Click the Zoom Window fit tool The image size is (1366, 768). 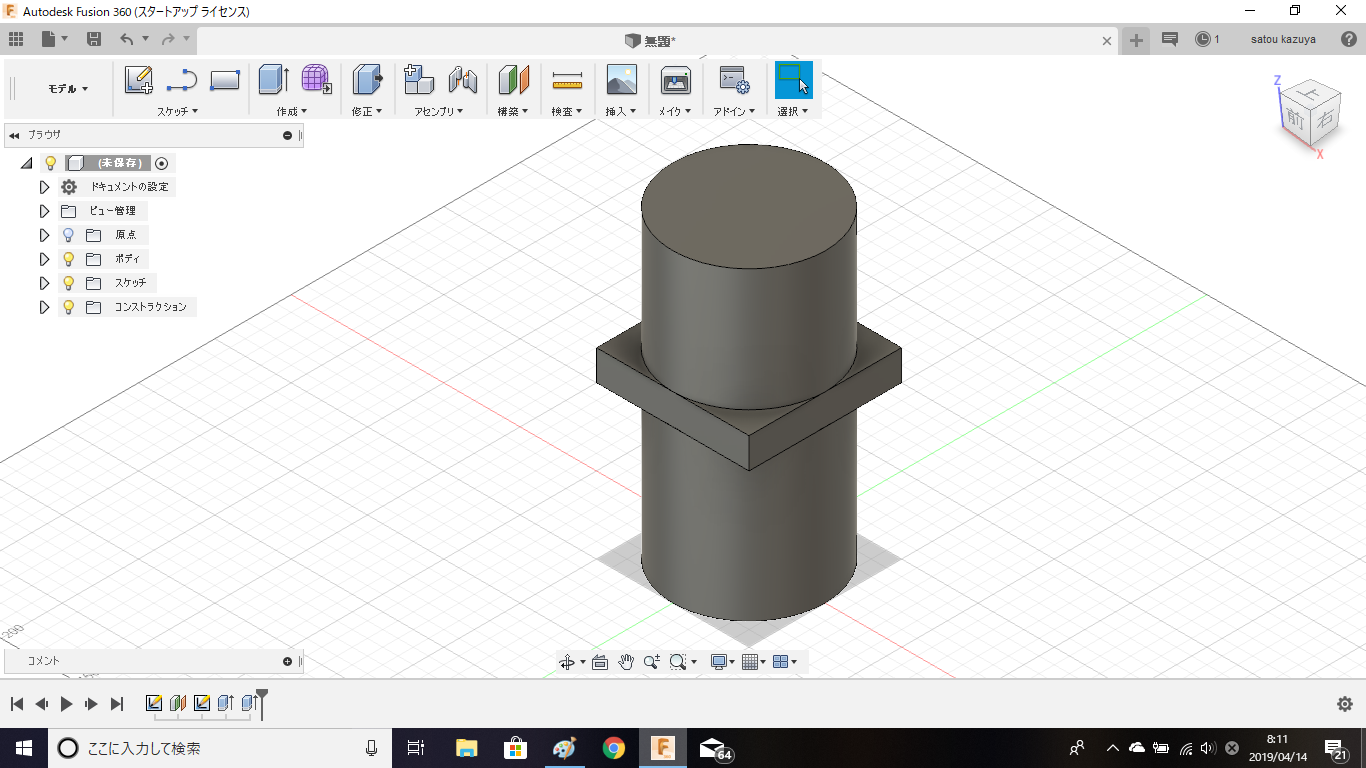678,662
